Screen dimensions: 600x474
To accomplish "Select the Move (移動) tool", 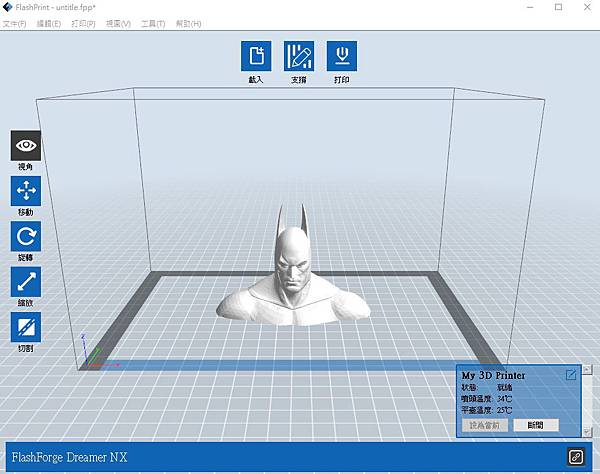I will [x=26, y=191].
